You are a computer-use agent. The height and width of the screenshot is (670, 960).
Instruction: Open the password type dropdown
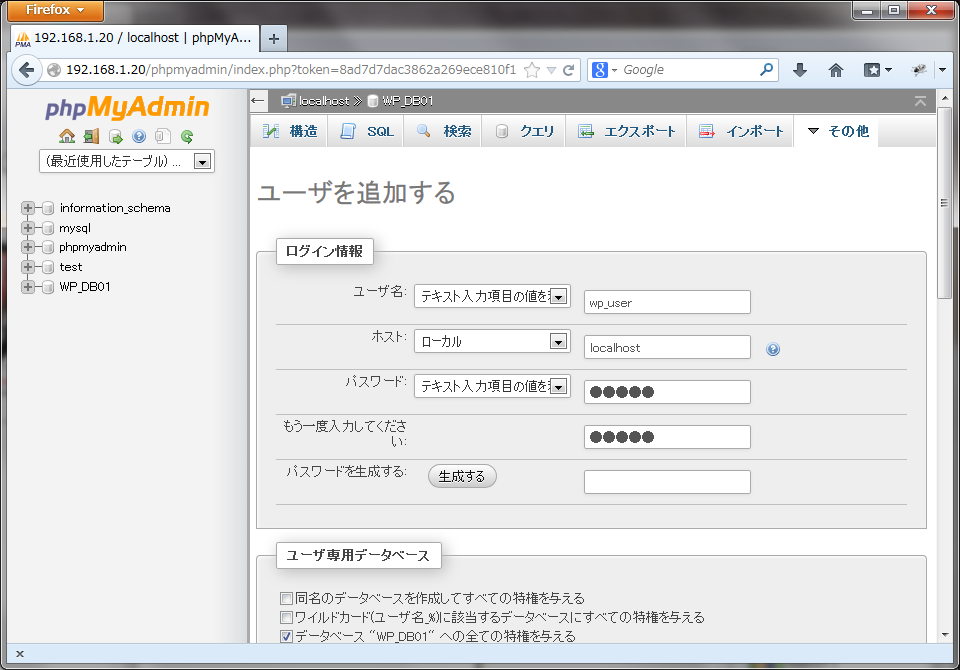click(492, 386)
